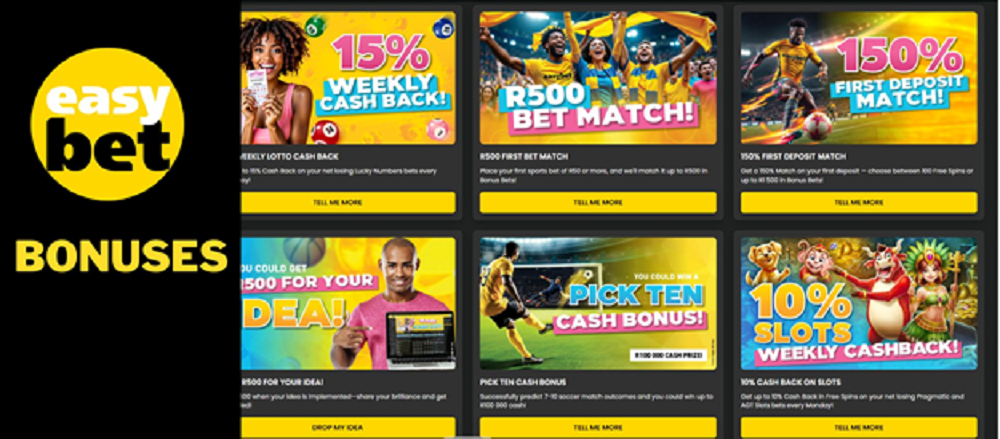Image resolution: width=1000 pixels, height=439 pixels.
Task: Click Tell Me More under 10% Cash Back on Slots
Action: (x=858, y=428)
